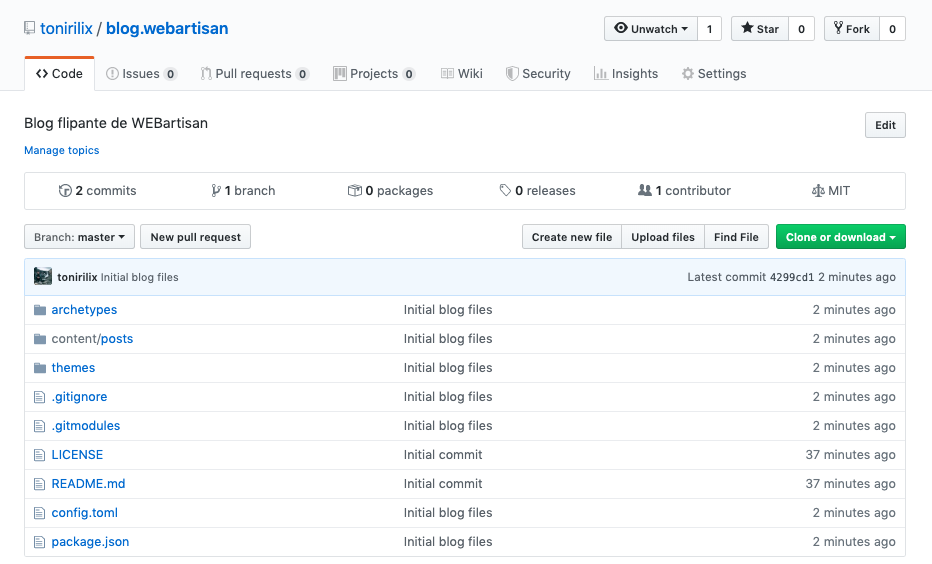Click the commits history clock icon

pyautogui.click(x=65, y=191)
